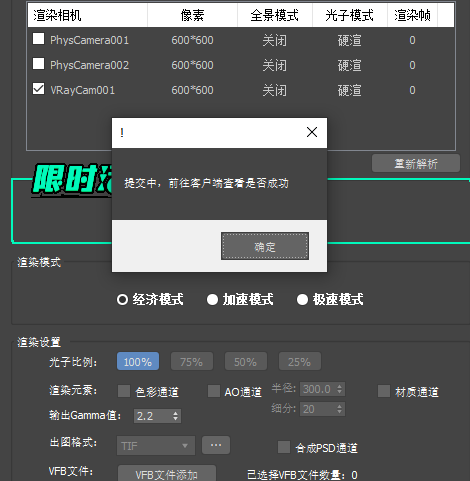Screen dimensions: 470x481
Task: Click the 重新解析 button
Action: [416, 163]
